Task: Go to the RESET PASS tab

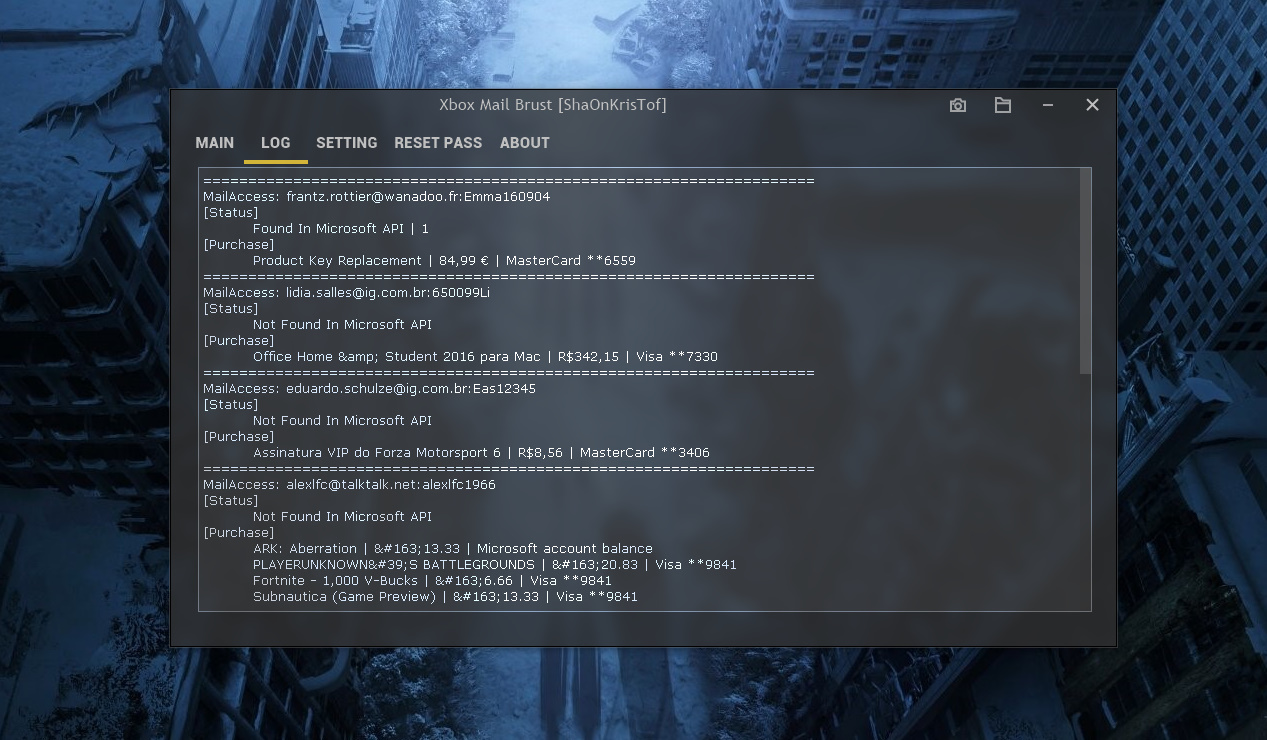Action: [x=438, y=143]
